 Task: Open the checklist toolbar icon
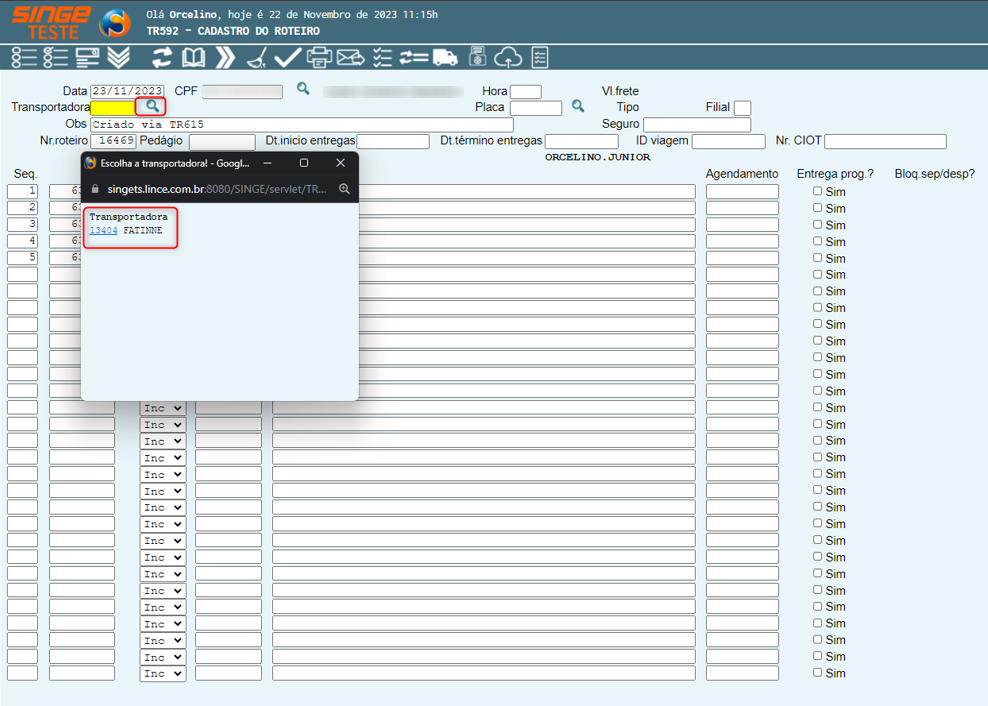382,57
